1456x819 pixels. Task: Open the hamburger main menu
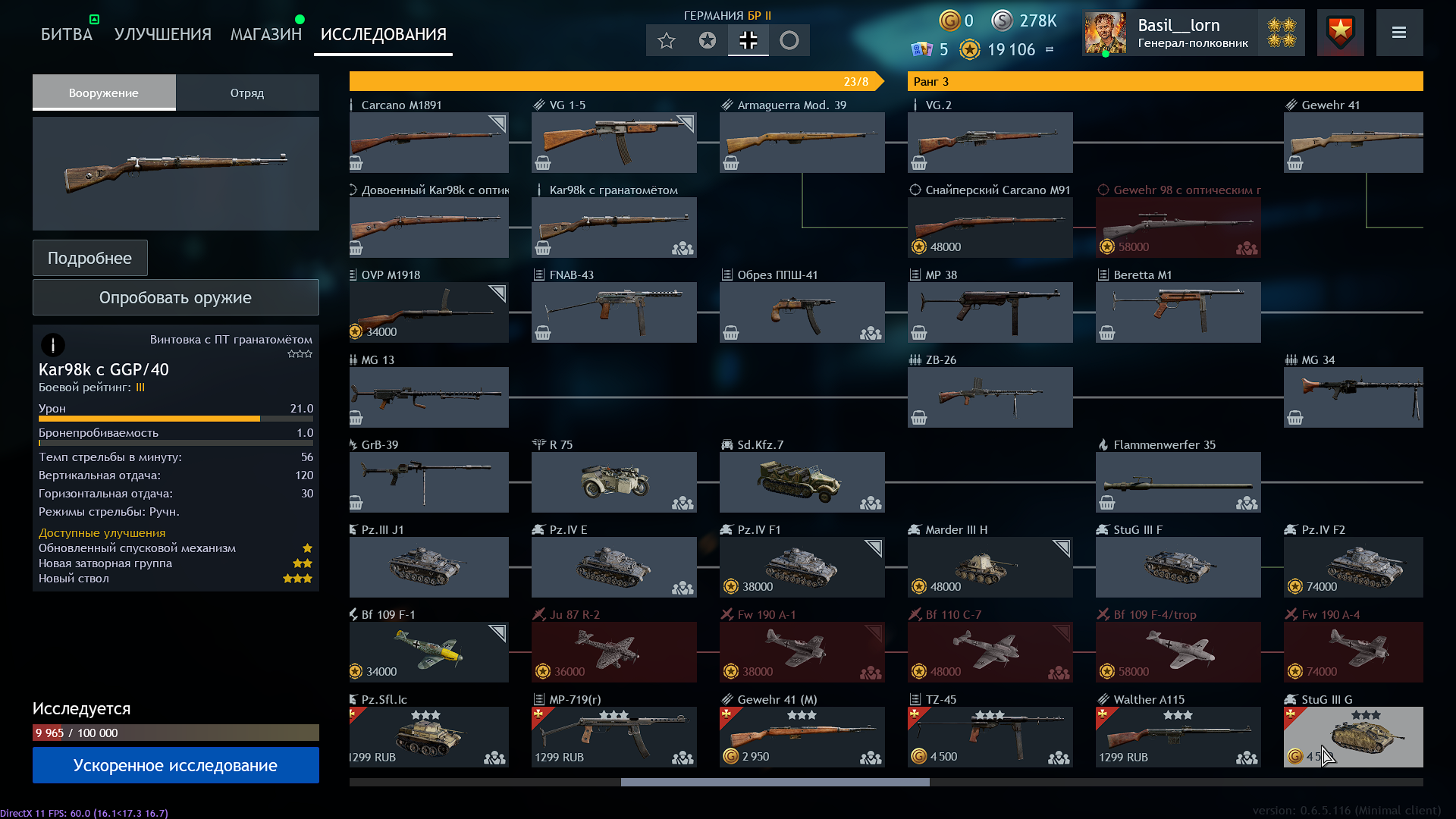click(1399, 33)
